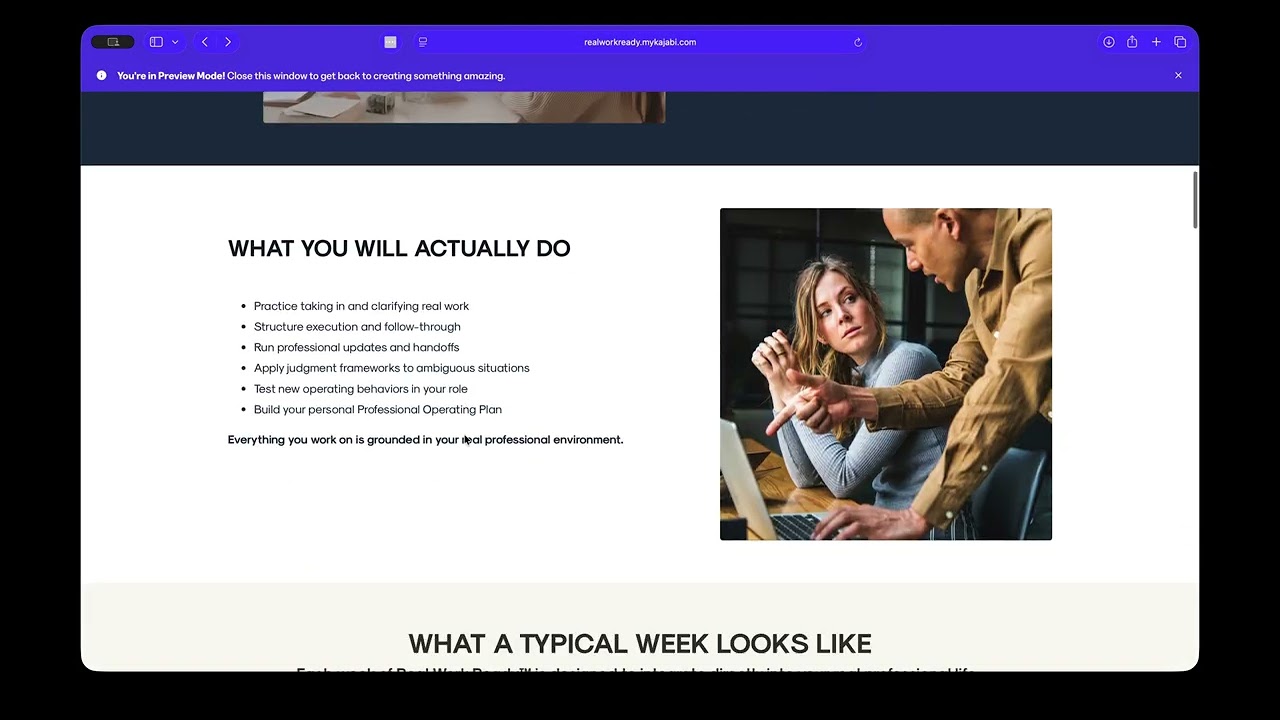The height and width of the screenshot is (720, 1280).
Task: Click the 'You're in Preview Mode!' banner text
Action: 171,75
